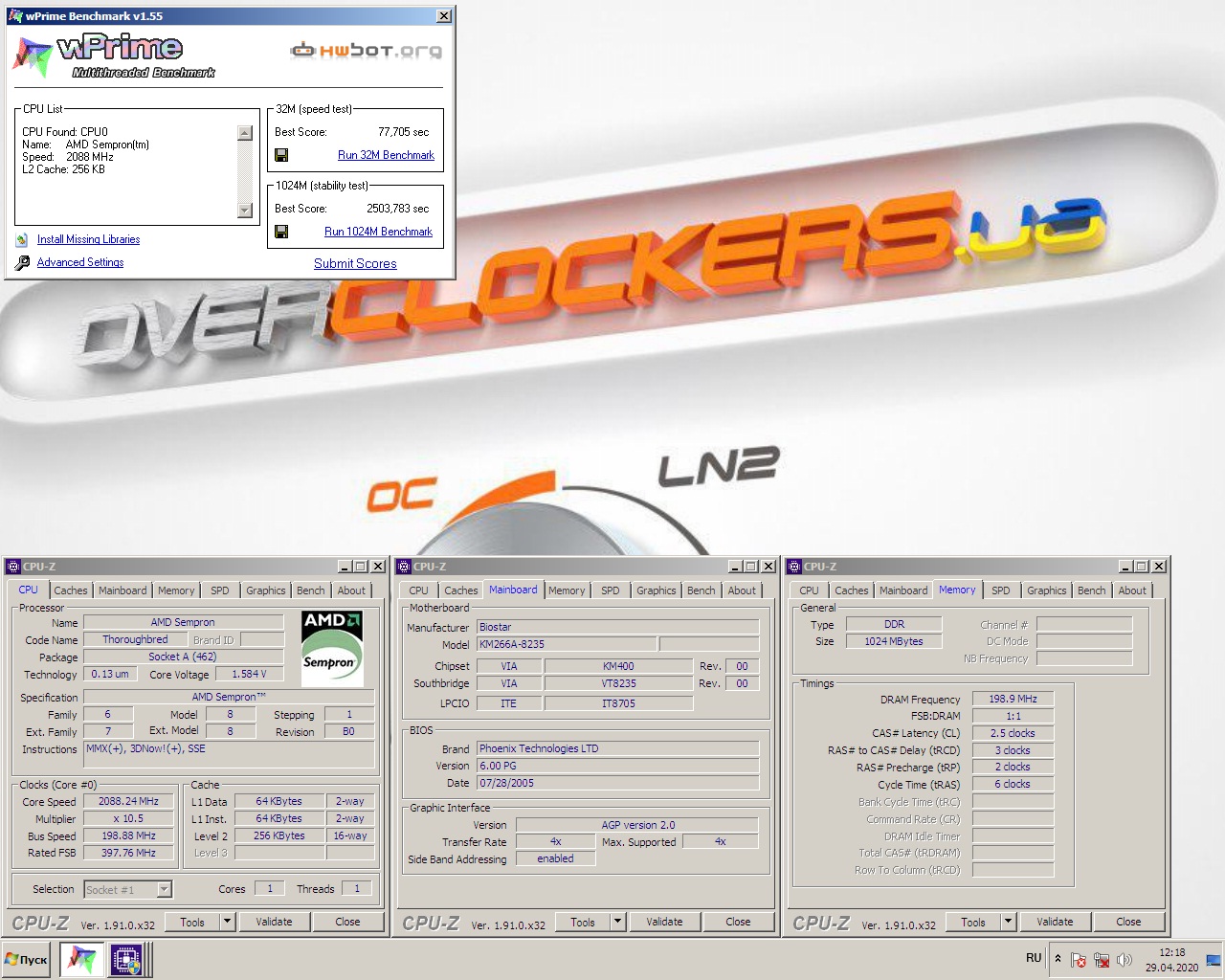This screenshot has width=1225, height=980.
Task: Click the Model KM266A-8235 field
Action: coord(567,644)
